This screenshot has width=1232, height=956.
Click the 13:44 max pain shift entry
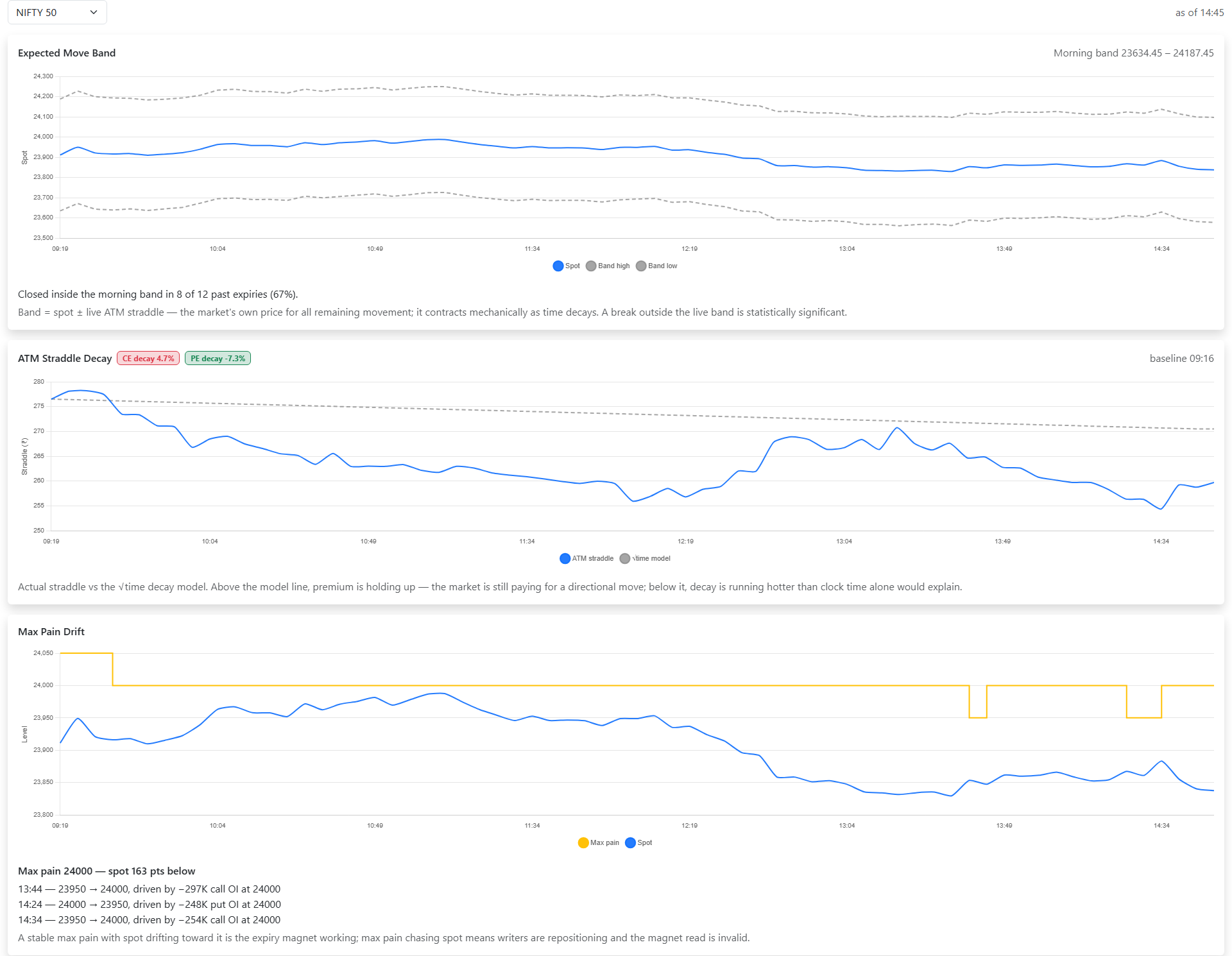click(149, 889)
